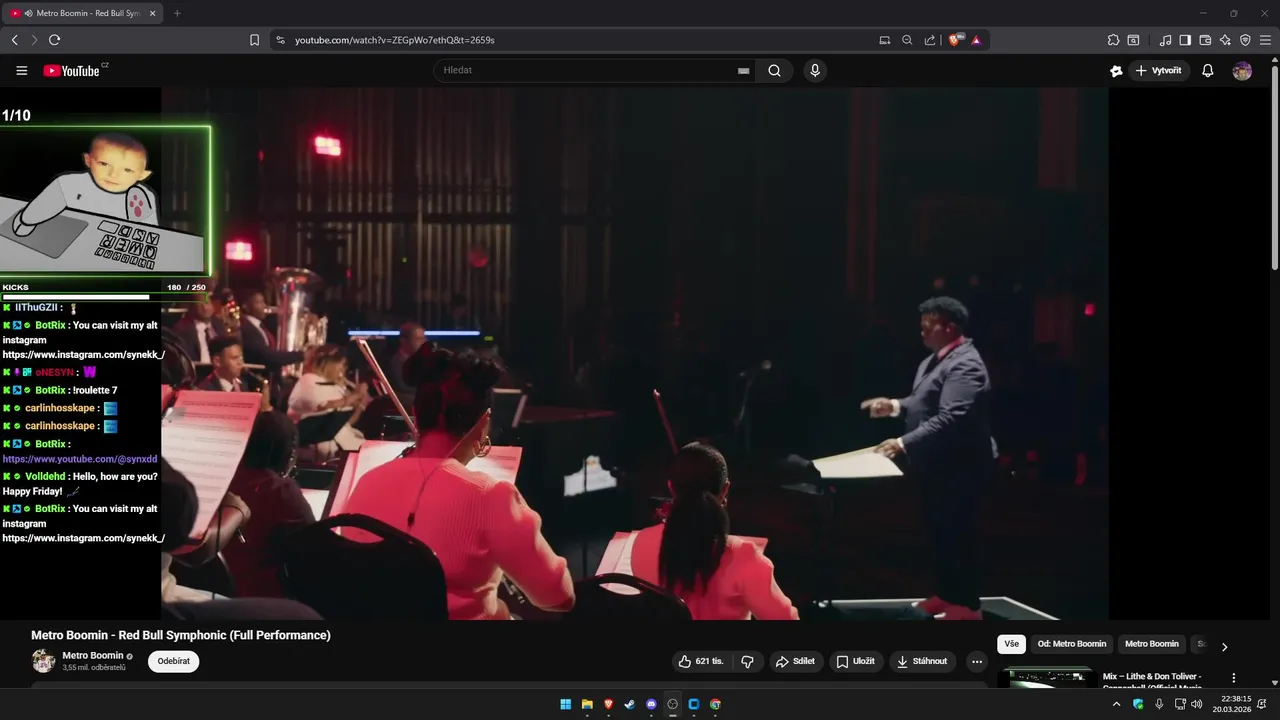Open options menu for the Mix video
The height and width of the screenshot is (720, 1280).
pyautogui.click(x=1233, y=678)
